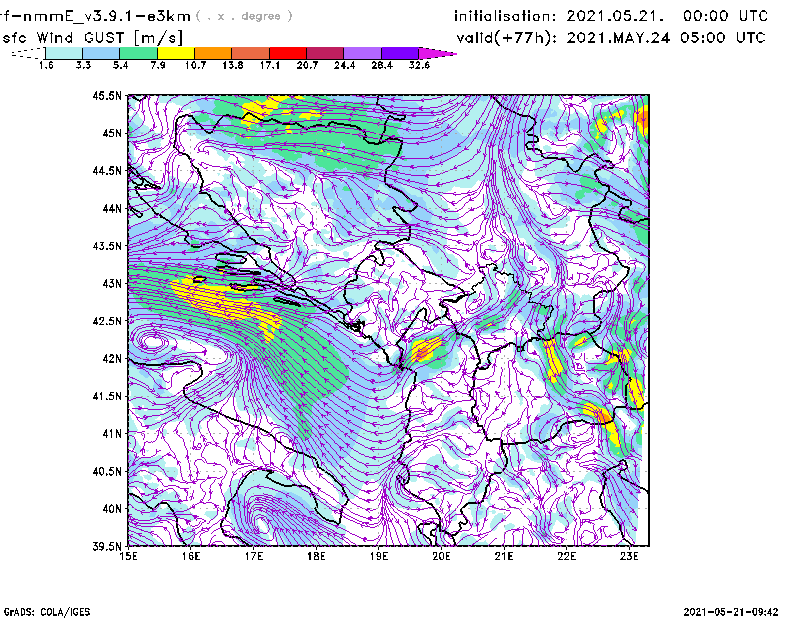The width and height of the screenshot is (800, 618).
Task: Click the light cyan 1.6–3.3 legend swatch
Action: point(64,53)
